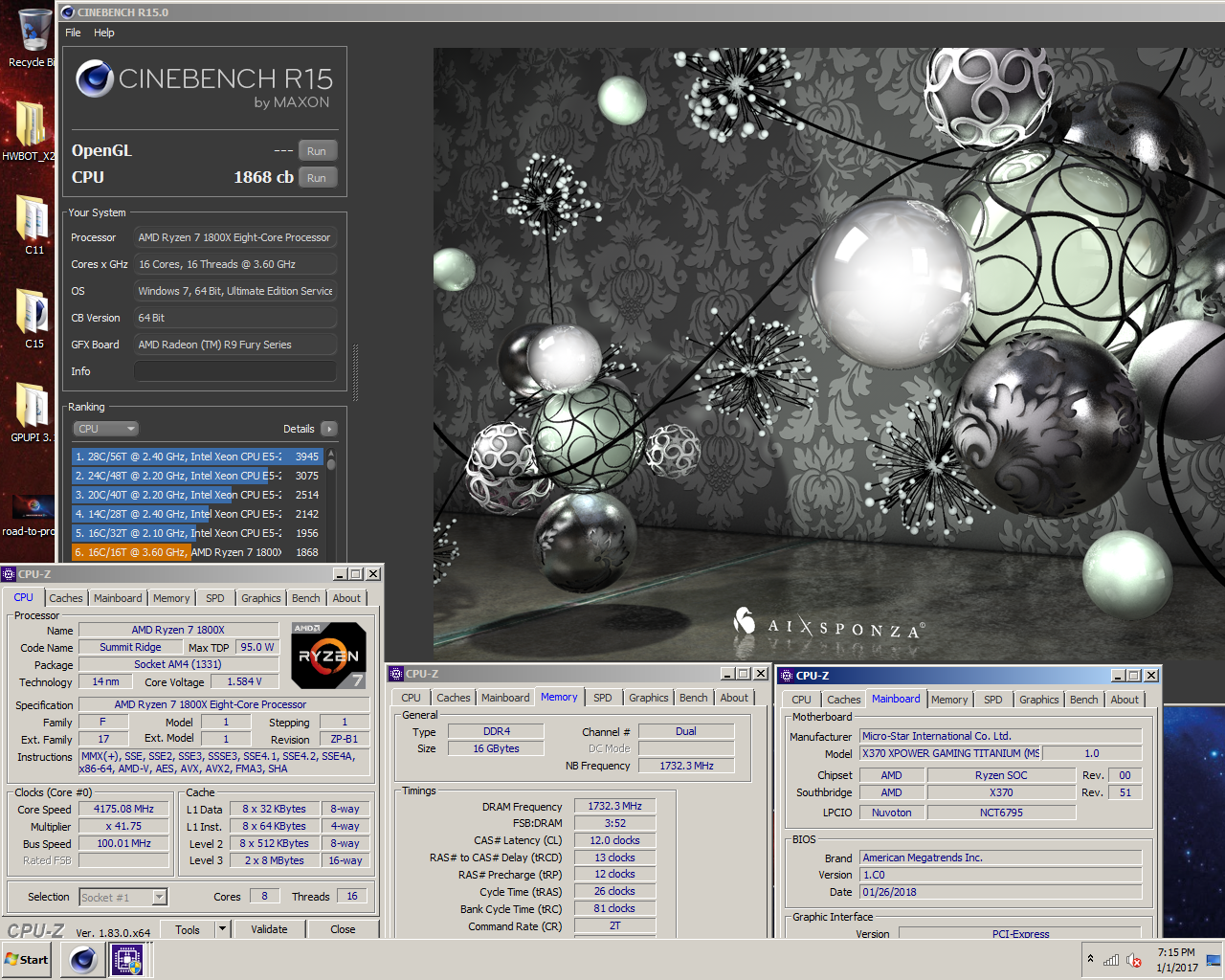Viewport: 1225px width, 980px height.
Task: Select ranking row '2. 24C/48T @ 2.20 GHz'
Action: coord(197,476)
